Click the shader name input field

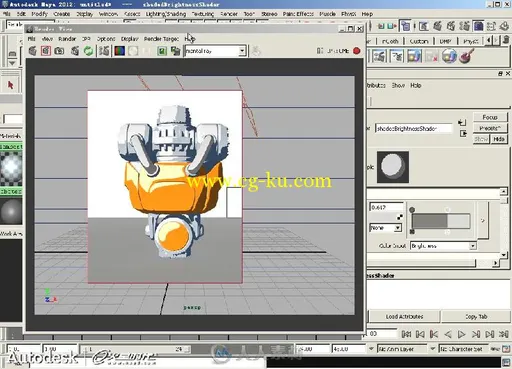414,128
